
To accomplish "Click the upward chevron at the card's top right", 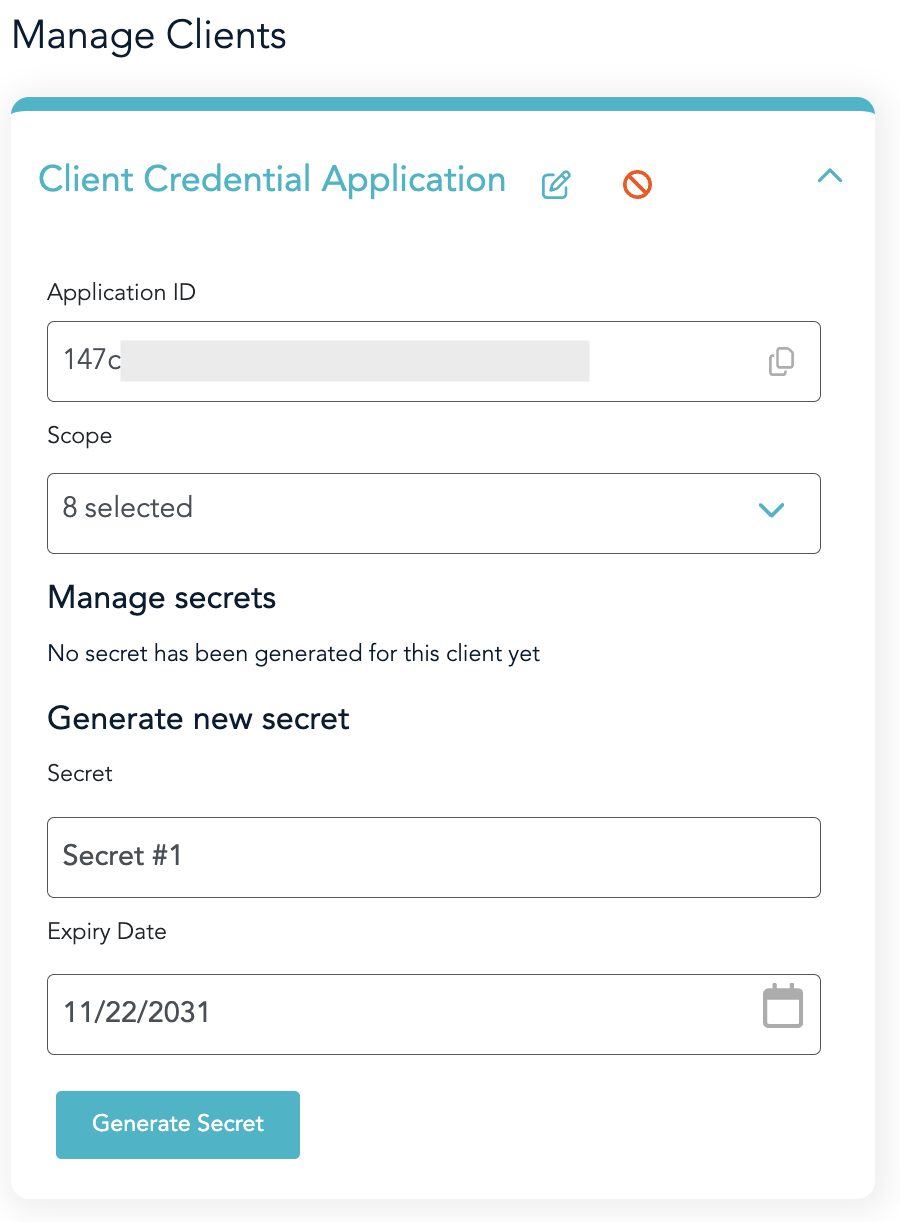I will point(829,176).
